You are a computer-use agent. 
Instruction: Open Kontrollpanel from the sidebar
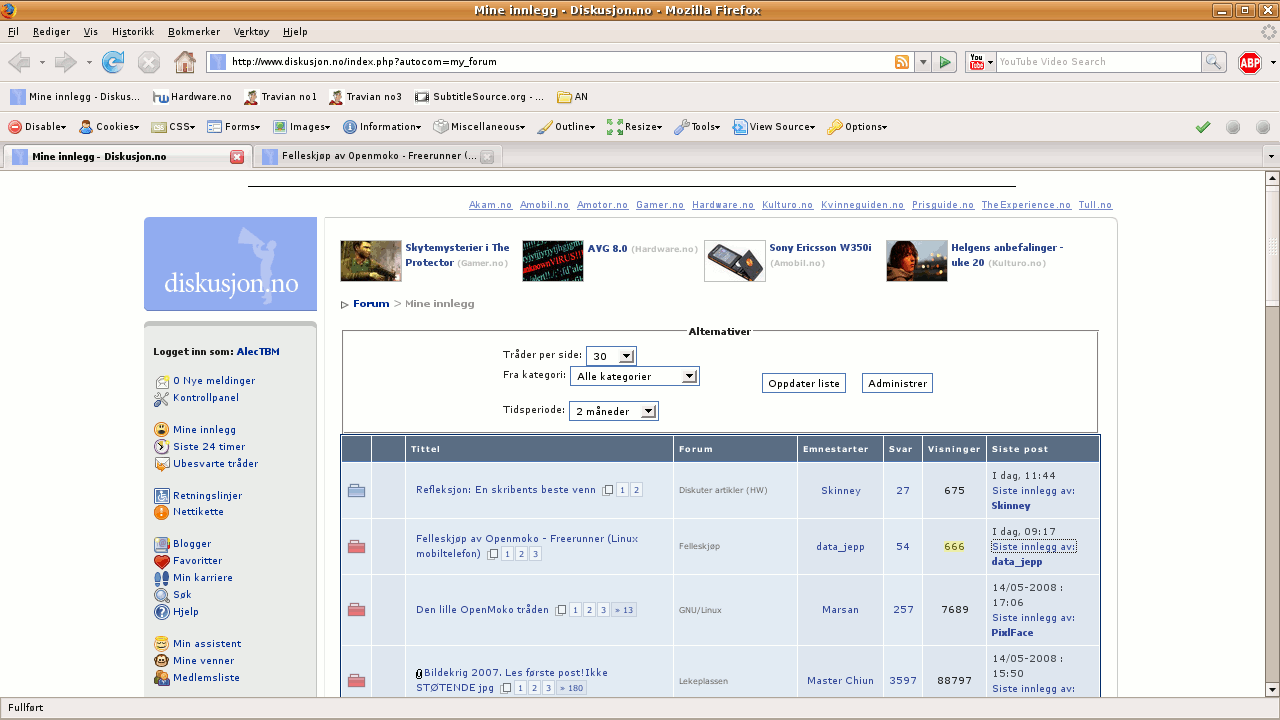coord(205,398)
